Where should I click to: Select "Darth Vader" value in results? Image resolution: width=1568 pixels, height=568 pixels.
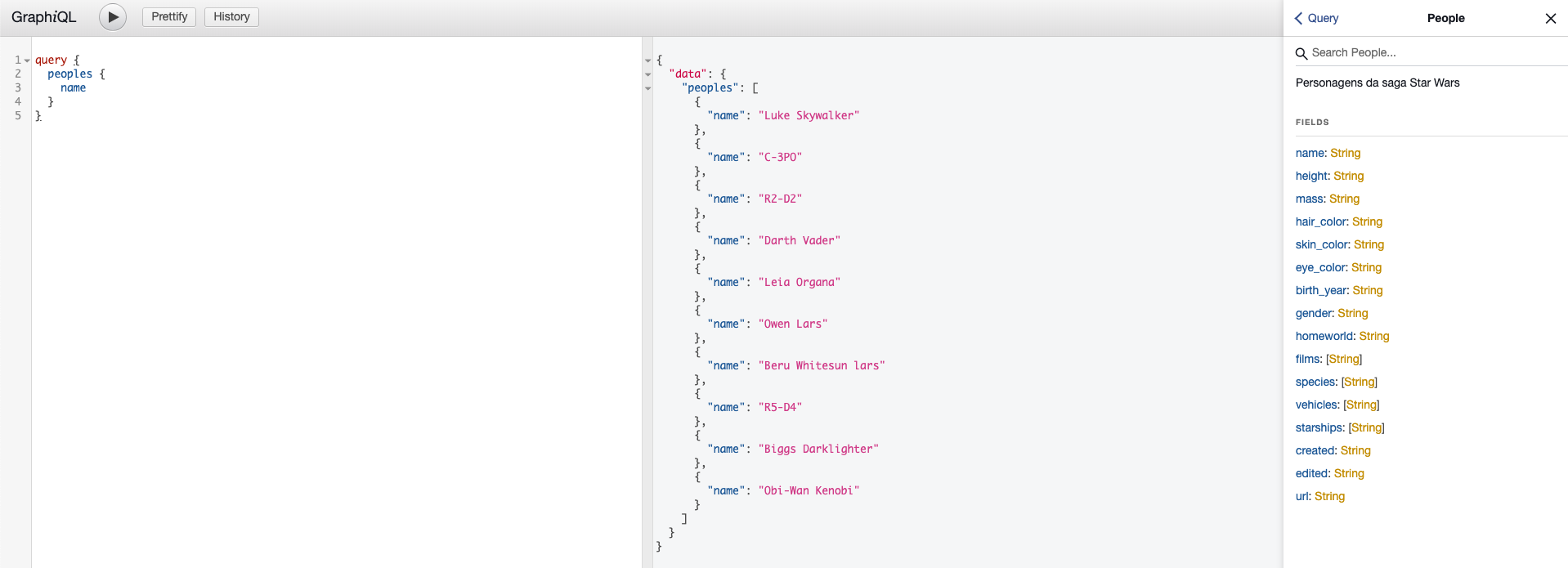pos(799,241)
